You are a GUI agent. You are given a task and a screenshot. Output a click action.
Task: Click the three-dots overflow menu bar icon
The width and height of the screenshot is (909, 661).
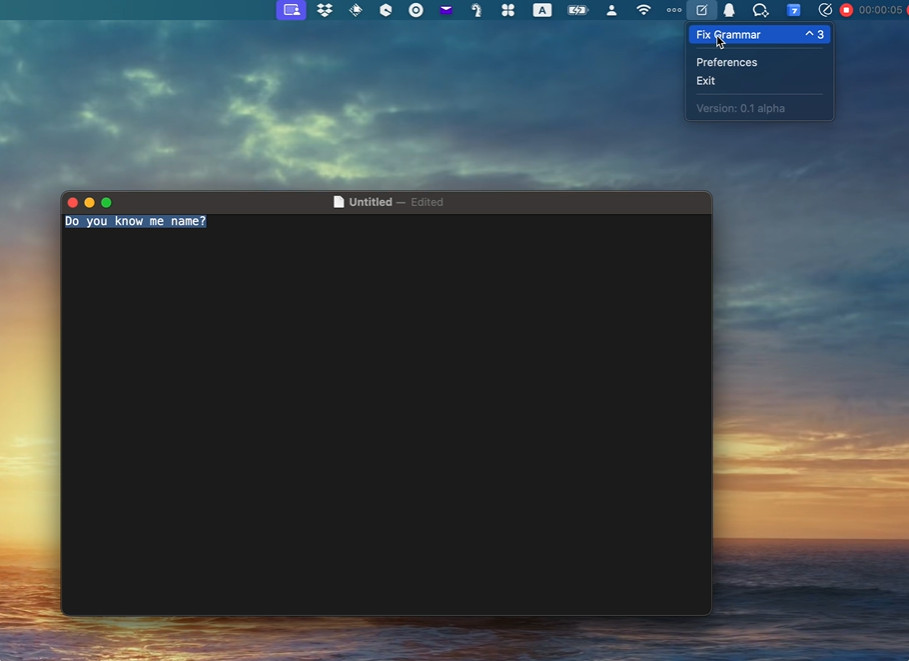tap(674, 10)
